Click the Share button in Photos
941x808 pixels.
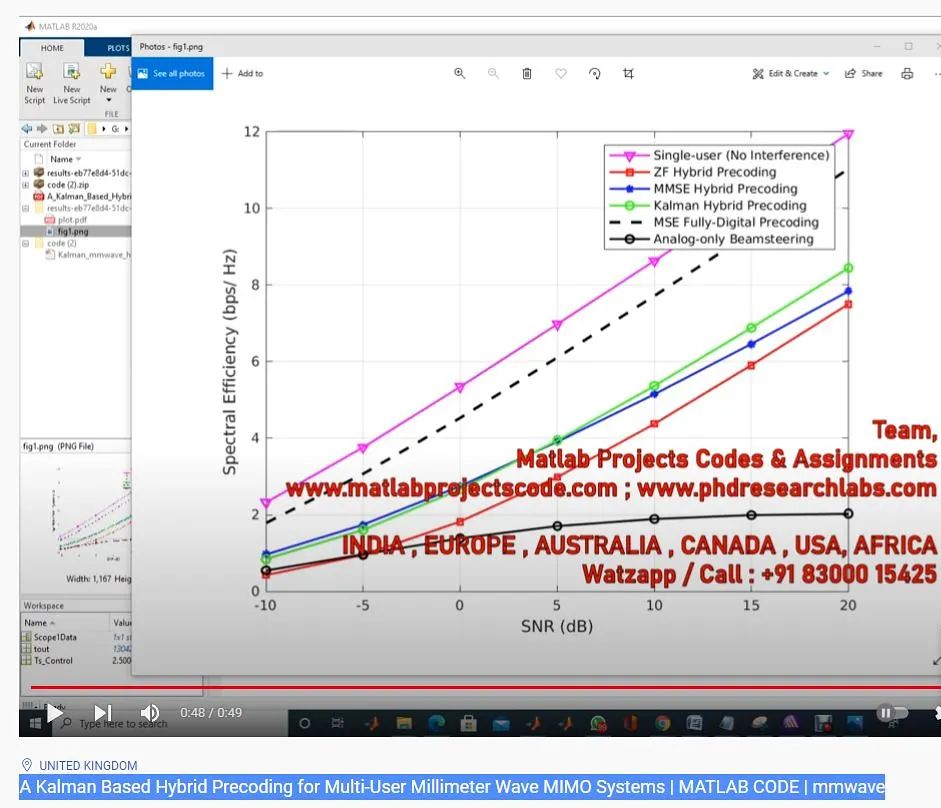pyautogui.click(x=864, y=73)
